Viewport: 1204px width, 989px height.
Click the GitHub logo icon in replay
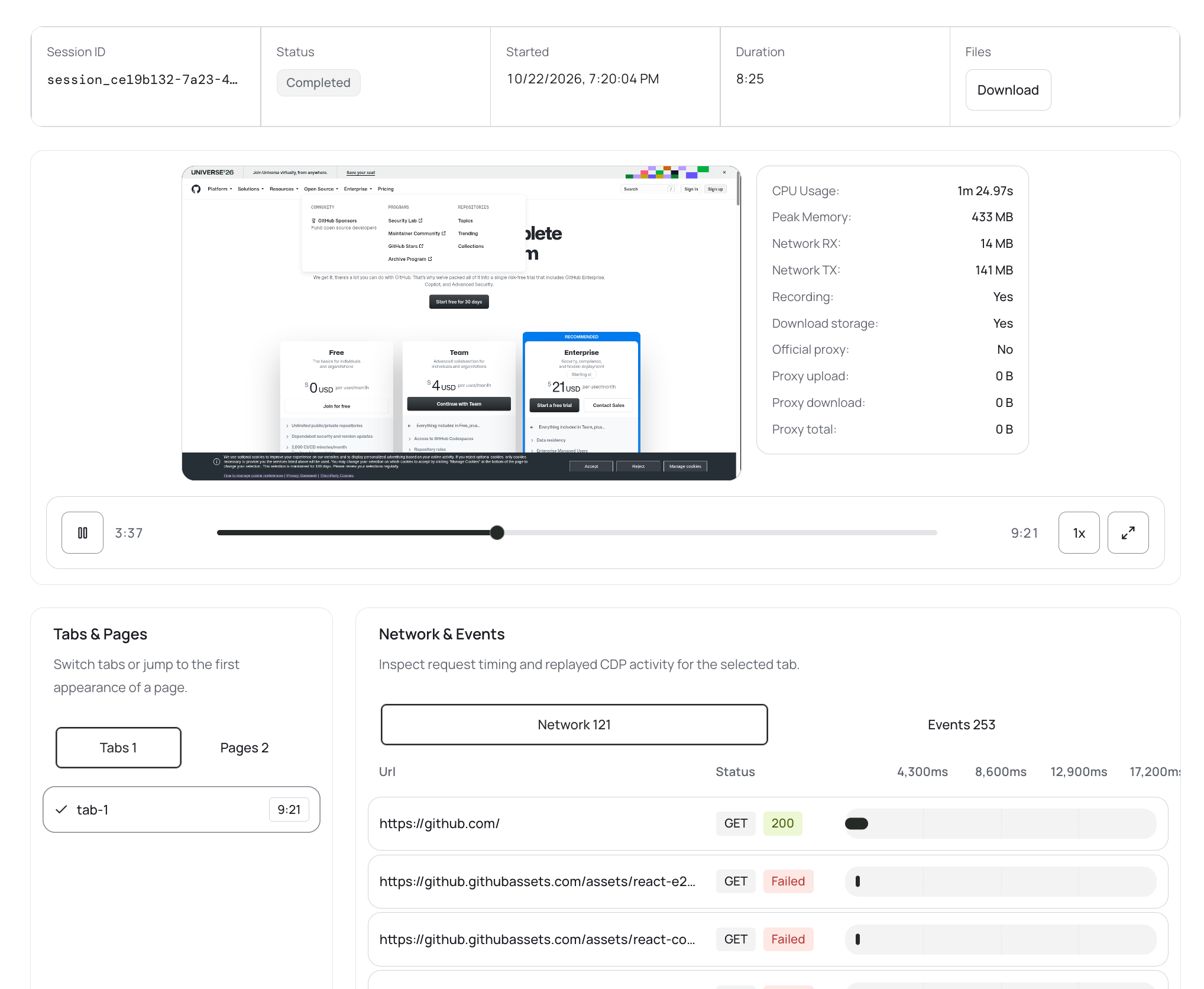click(196, 189)
